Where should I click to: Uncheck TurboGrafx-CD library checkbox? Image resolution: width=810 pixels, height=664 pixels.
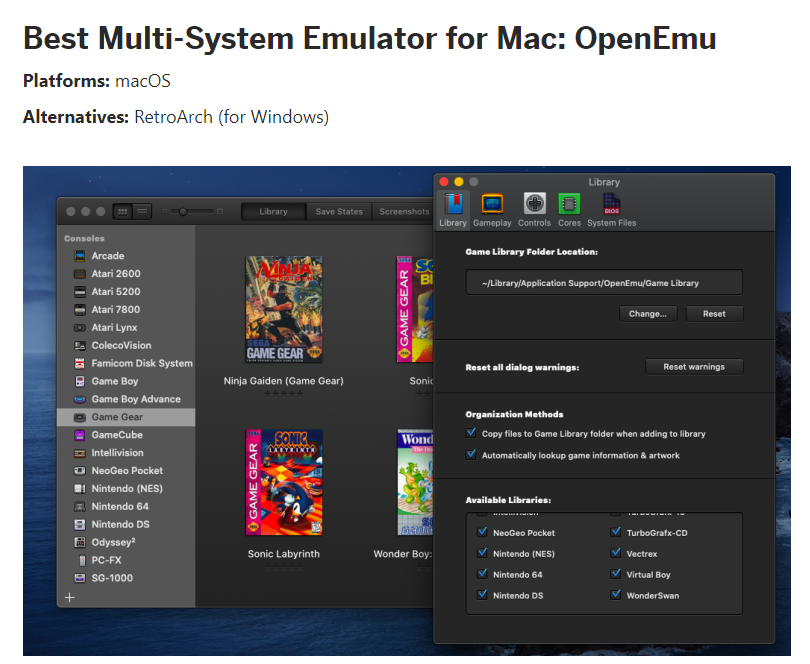[616, 532]
